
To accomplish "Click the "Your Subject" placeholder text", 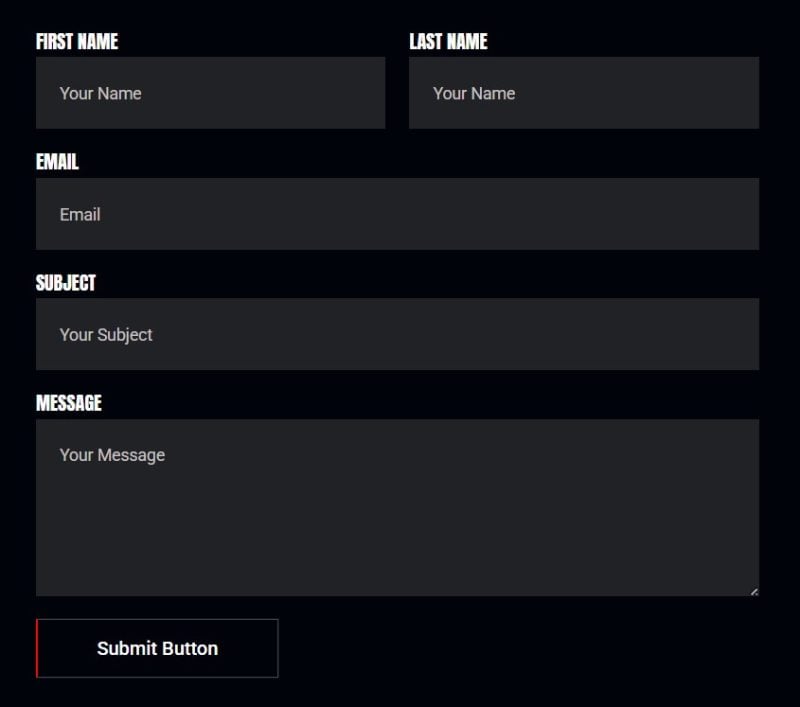I will pyautogui.click(x=106, y=335).
